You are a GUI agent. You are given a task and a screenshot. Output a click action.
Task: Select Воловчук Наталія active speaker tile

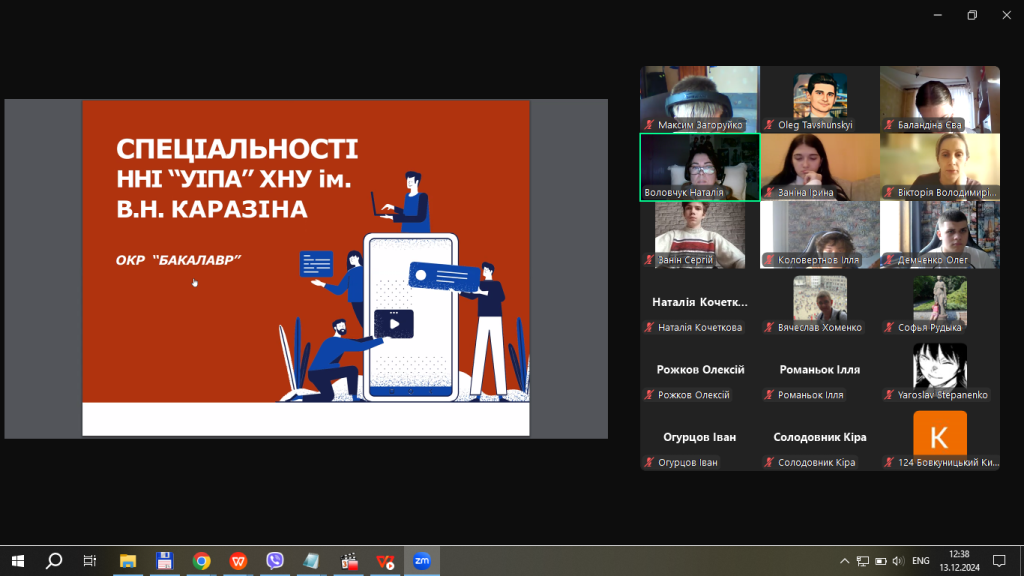pos(700,167)
